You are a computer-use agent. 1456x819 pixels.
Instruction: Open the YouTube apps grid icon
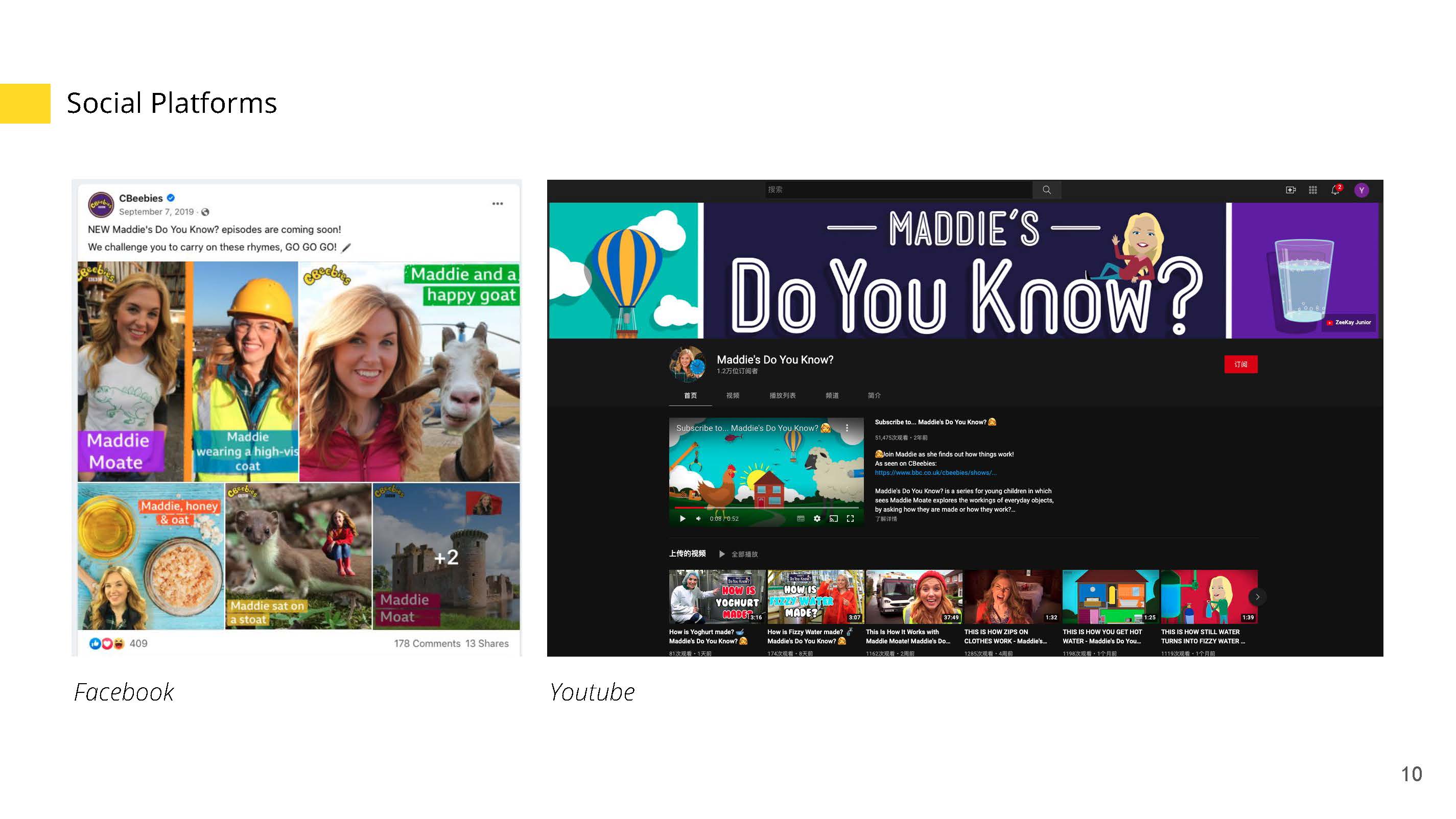(1313, 190)
